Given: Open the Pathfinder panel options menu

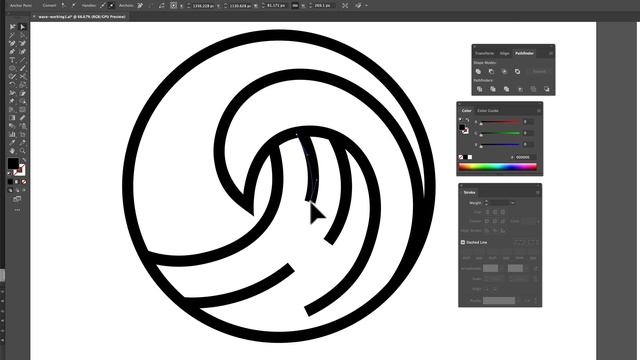Looking at the screenshot, I should (x=551, y=53).
